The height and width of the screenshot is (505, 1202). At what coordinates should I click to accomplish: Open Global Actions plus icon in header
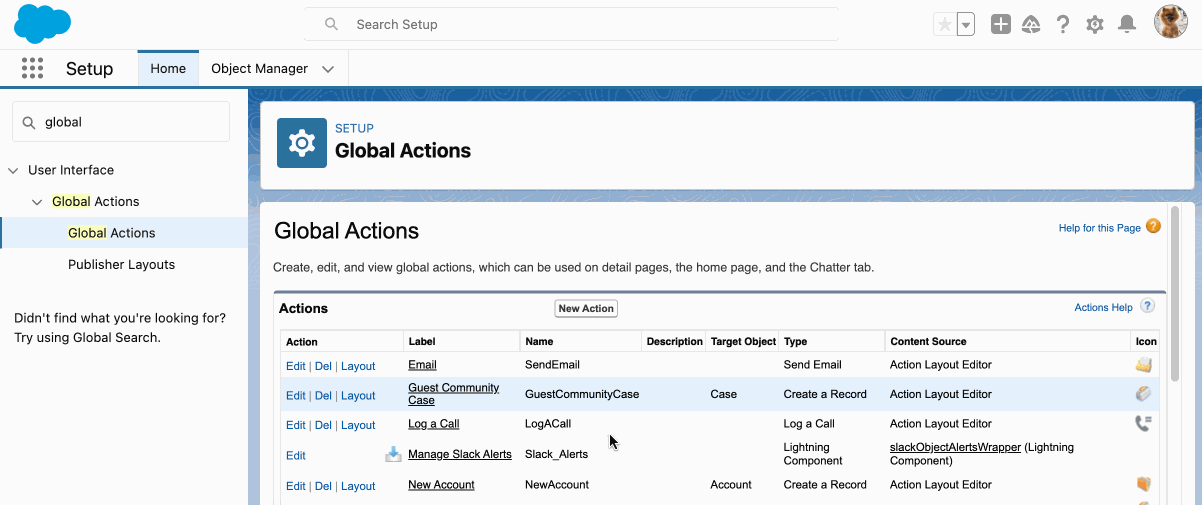click(x=1001, y=24)
